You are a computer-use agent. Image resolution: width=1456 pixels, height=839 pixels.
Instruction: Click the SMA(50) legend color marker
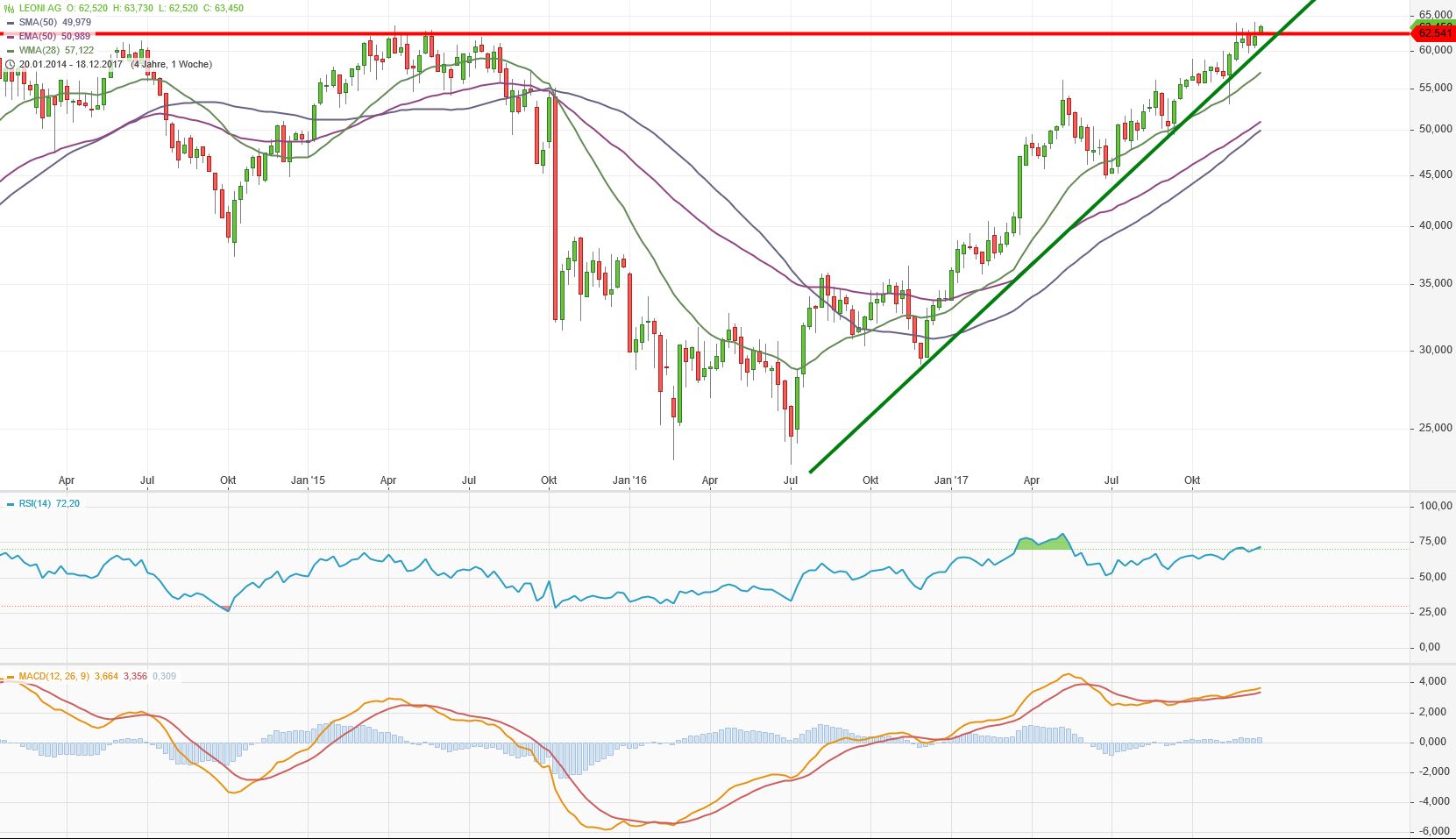point(10,23)
